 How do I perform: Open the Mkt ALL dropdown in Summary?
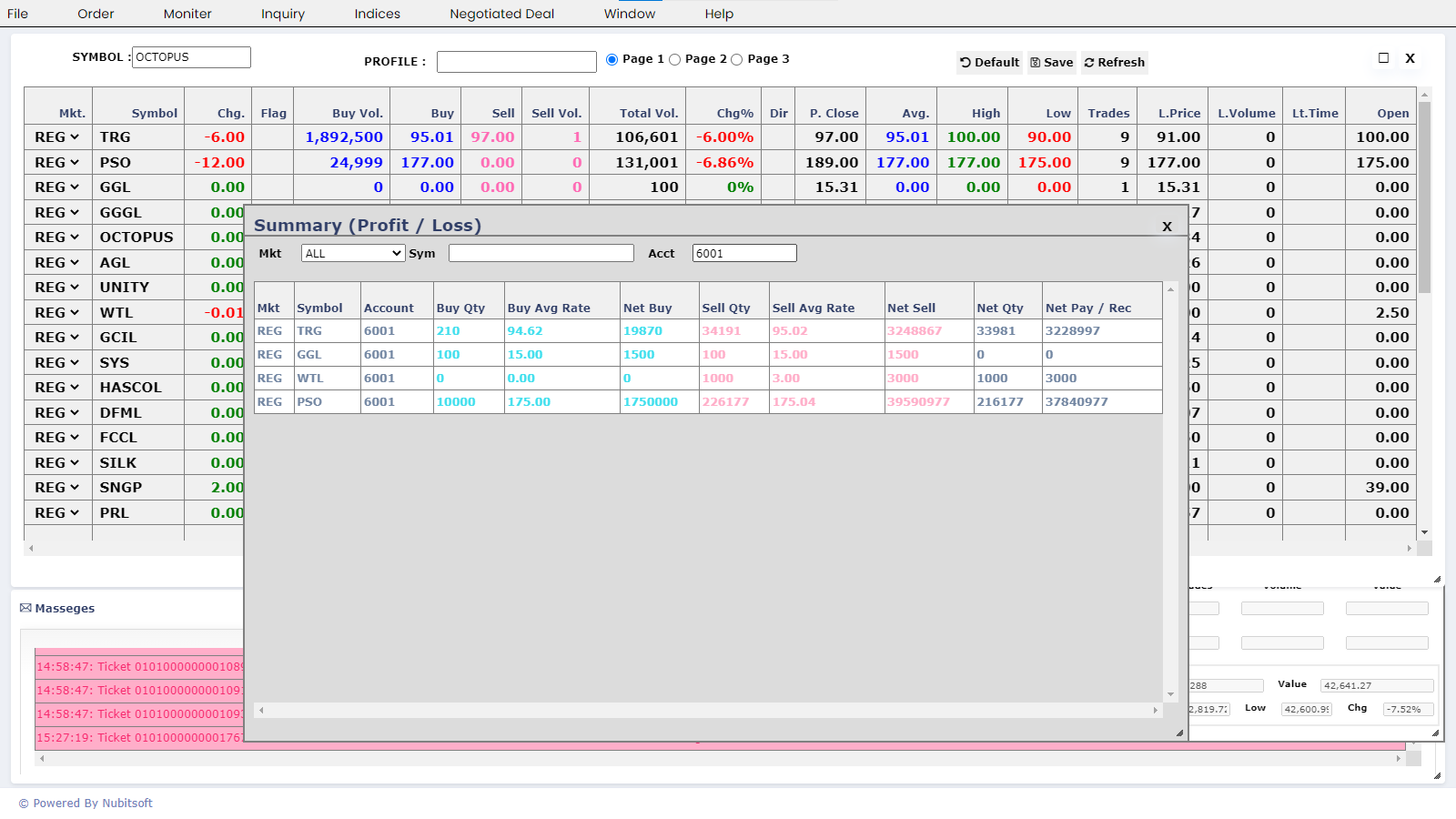[x=353, y=254]
